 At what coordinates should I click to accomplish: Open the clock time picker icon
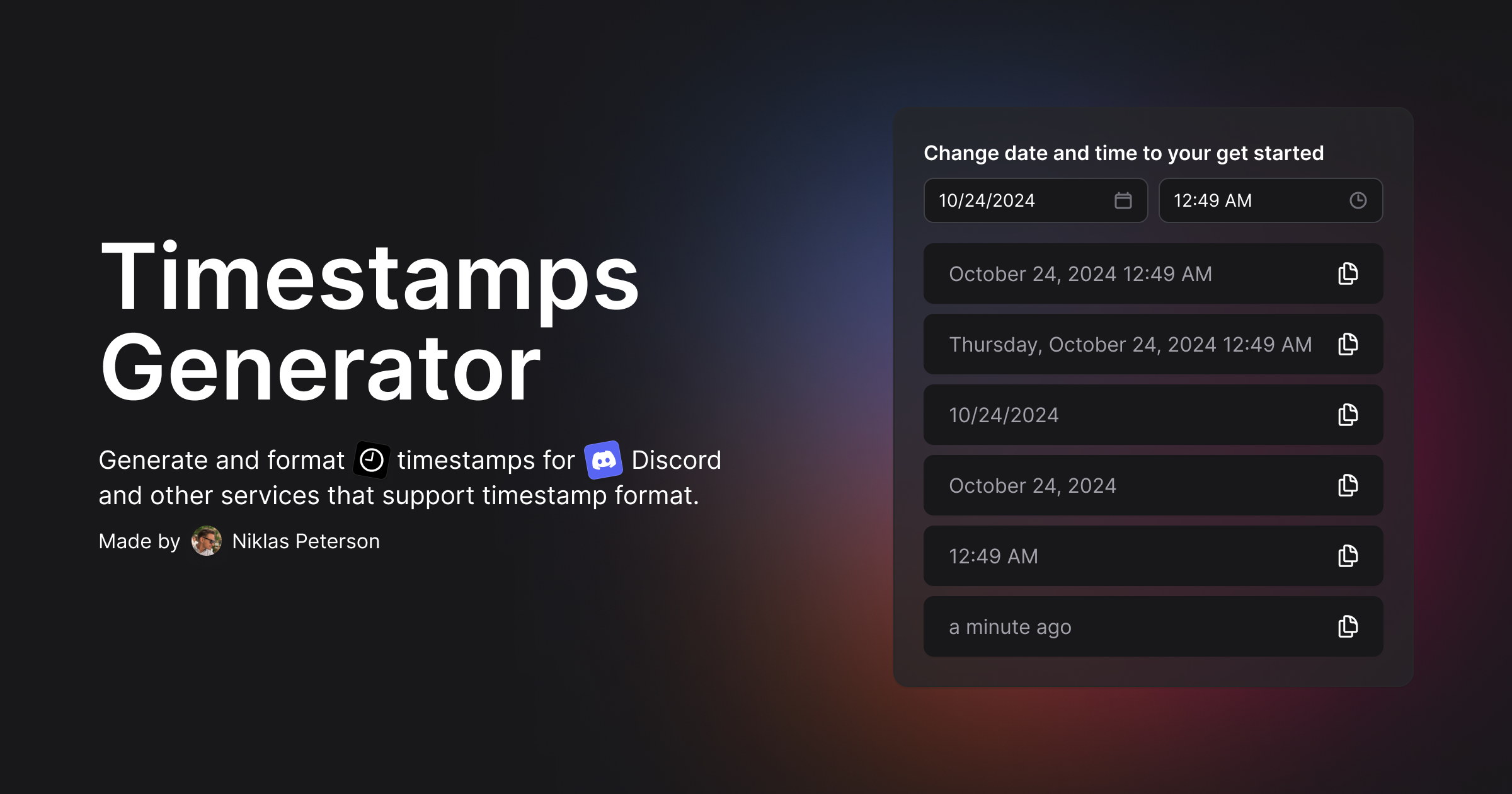[1358, 200]
